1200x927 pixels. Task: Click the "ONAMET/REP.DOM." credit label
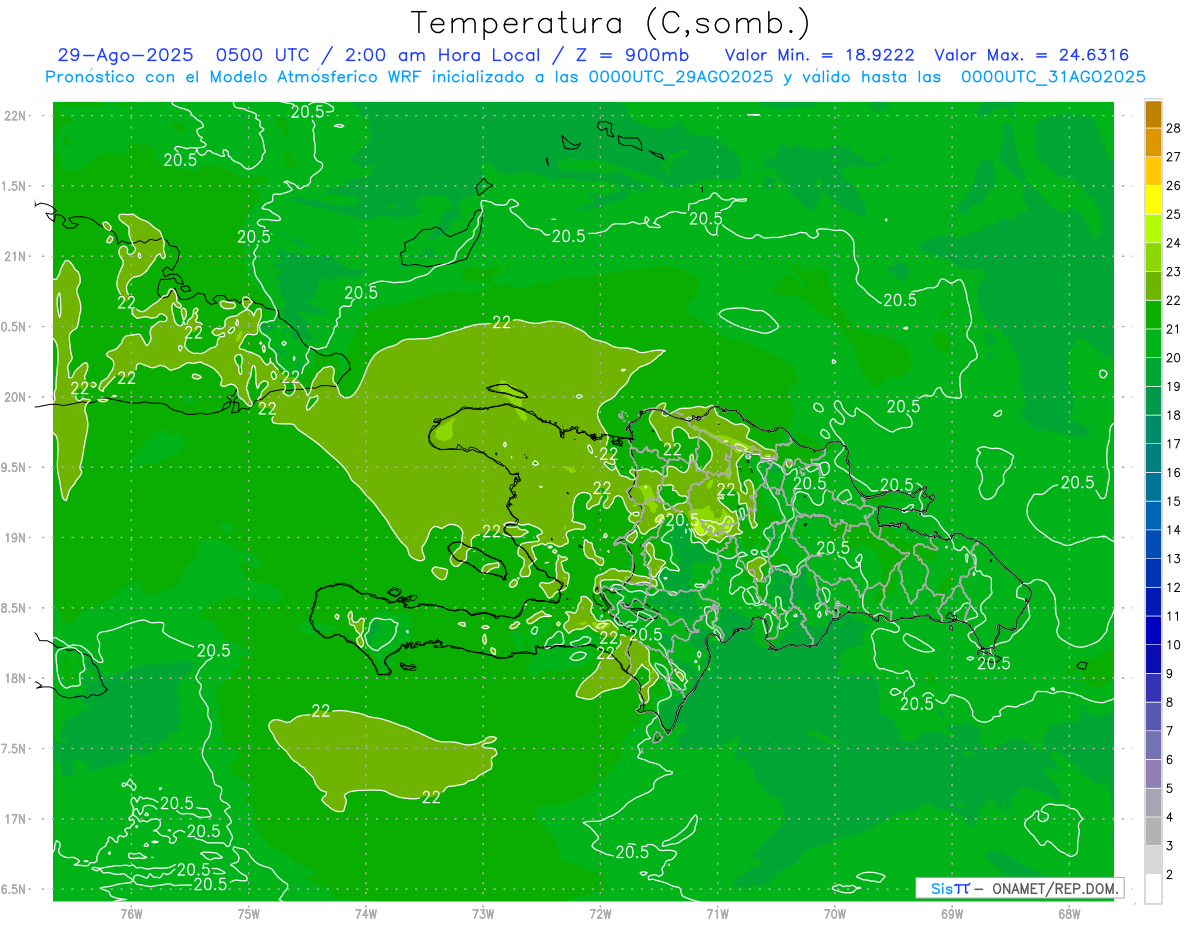point(1056,888)
